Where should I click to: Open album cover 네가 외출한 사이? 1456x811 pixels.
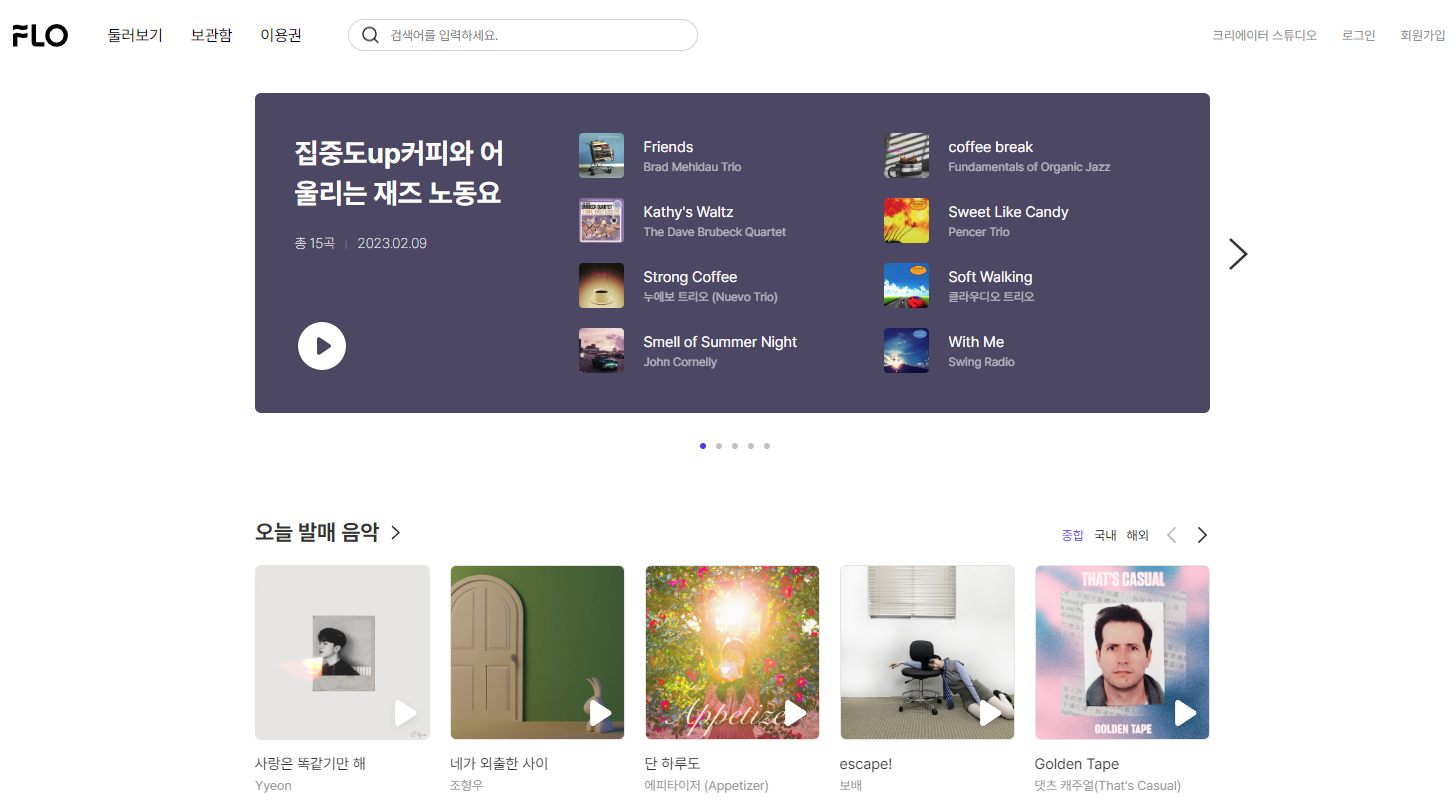tap(537, 652)
